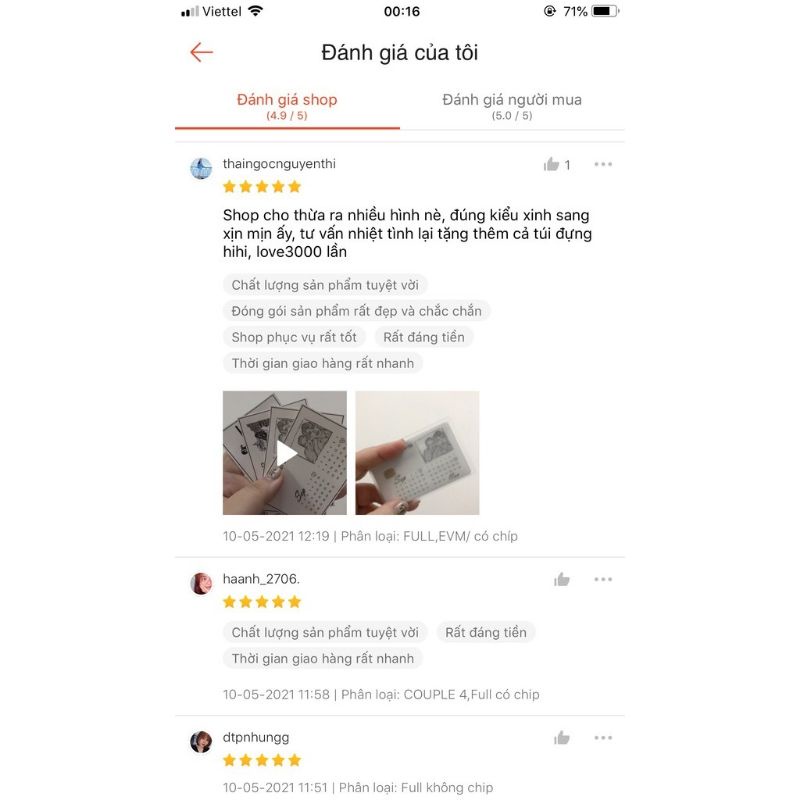Screen dimensions: 800x800
Task: Open haanh_2706's profile avatar
Action: click(x=201, y=583)
